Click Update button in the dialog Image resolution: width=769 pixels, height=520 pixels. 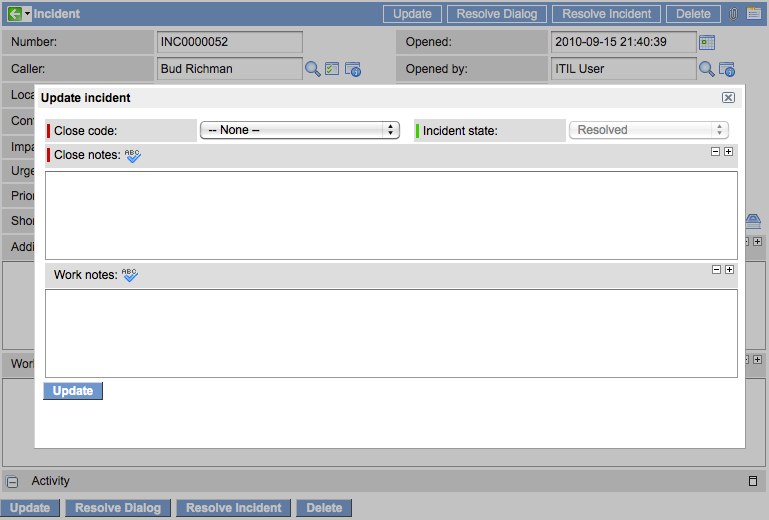click(x=73, y=391)
